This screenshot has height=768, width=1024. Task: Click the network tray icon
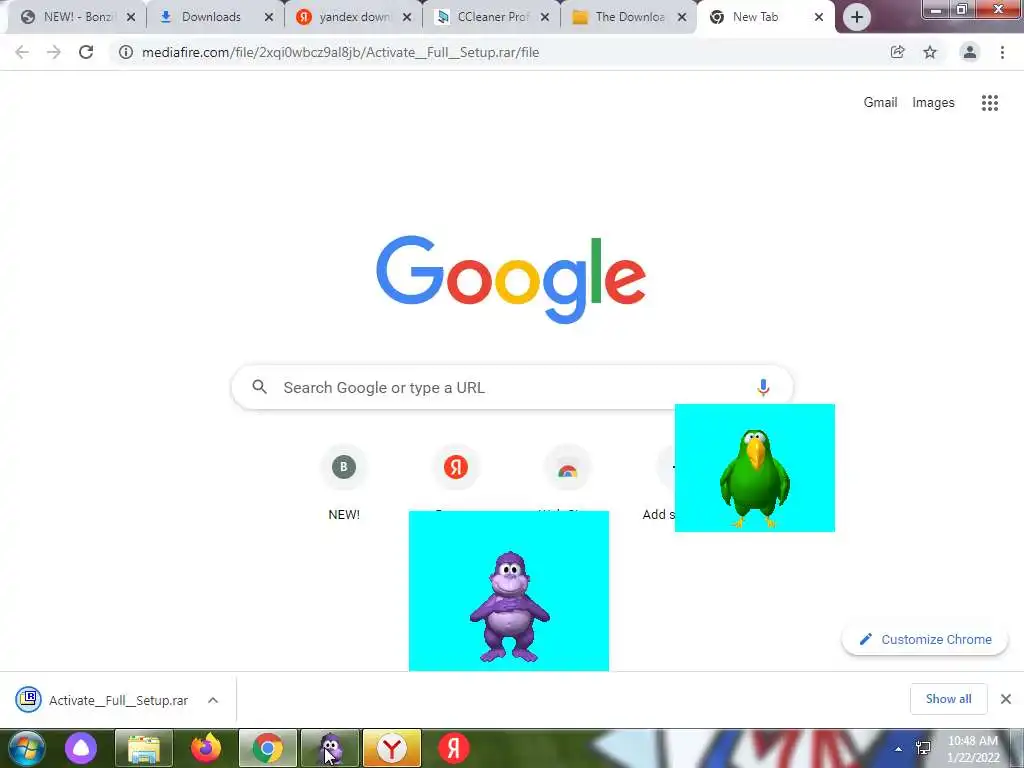point(923,748)
